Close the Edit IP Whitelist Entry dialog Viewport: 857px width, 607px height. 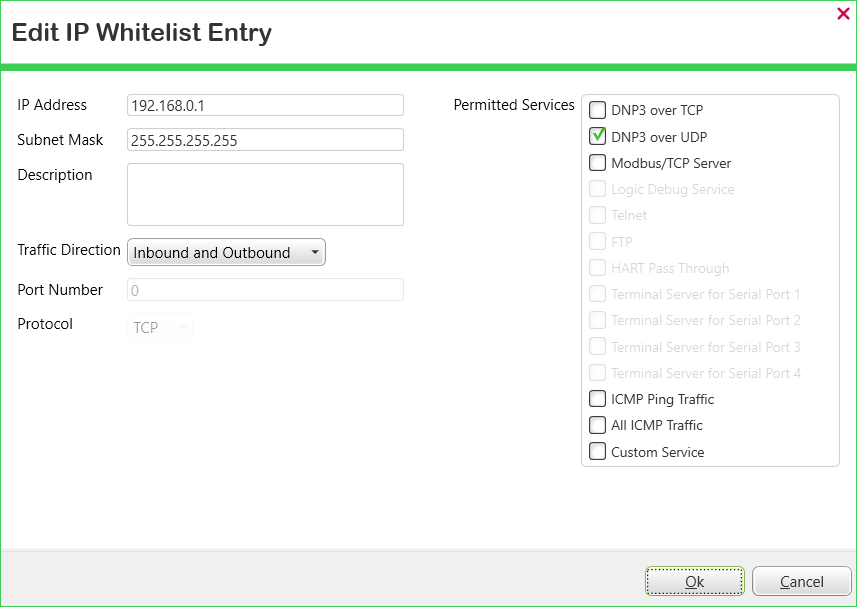[843, 13]
